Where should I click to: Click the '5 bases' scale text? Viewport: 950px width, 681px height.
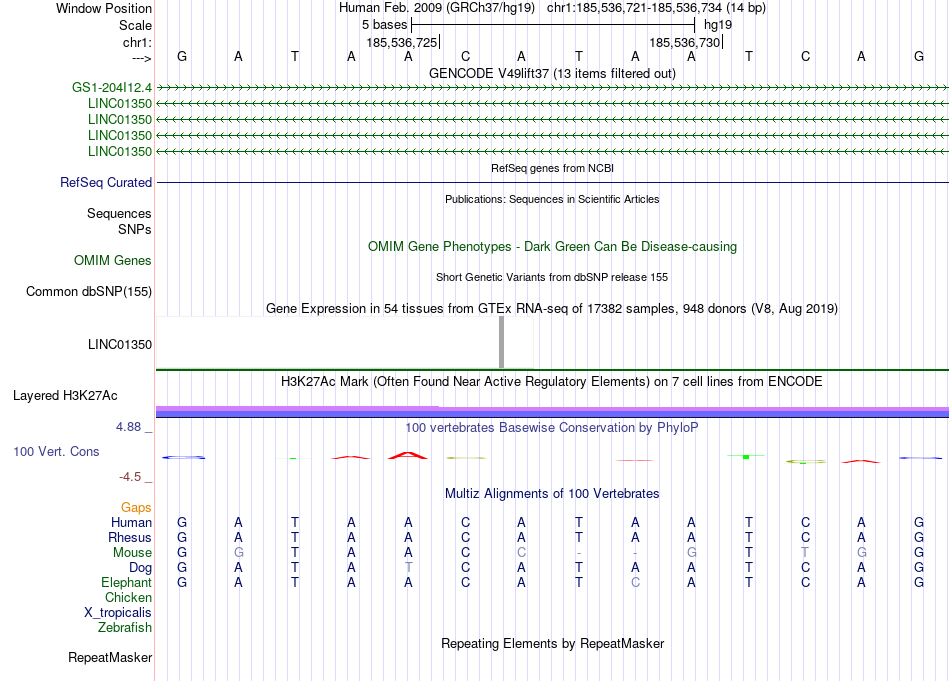click(x=385, y=25)
